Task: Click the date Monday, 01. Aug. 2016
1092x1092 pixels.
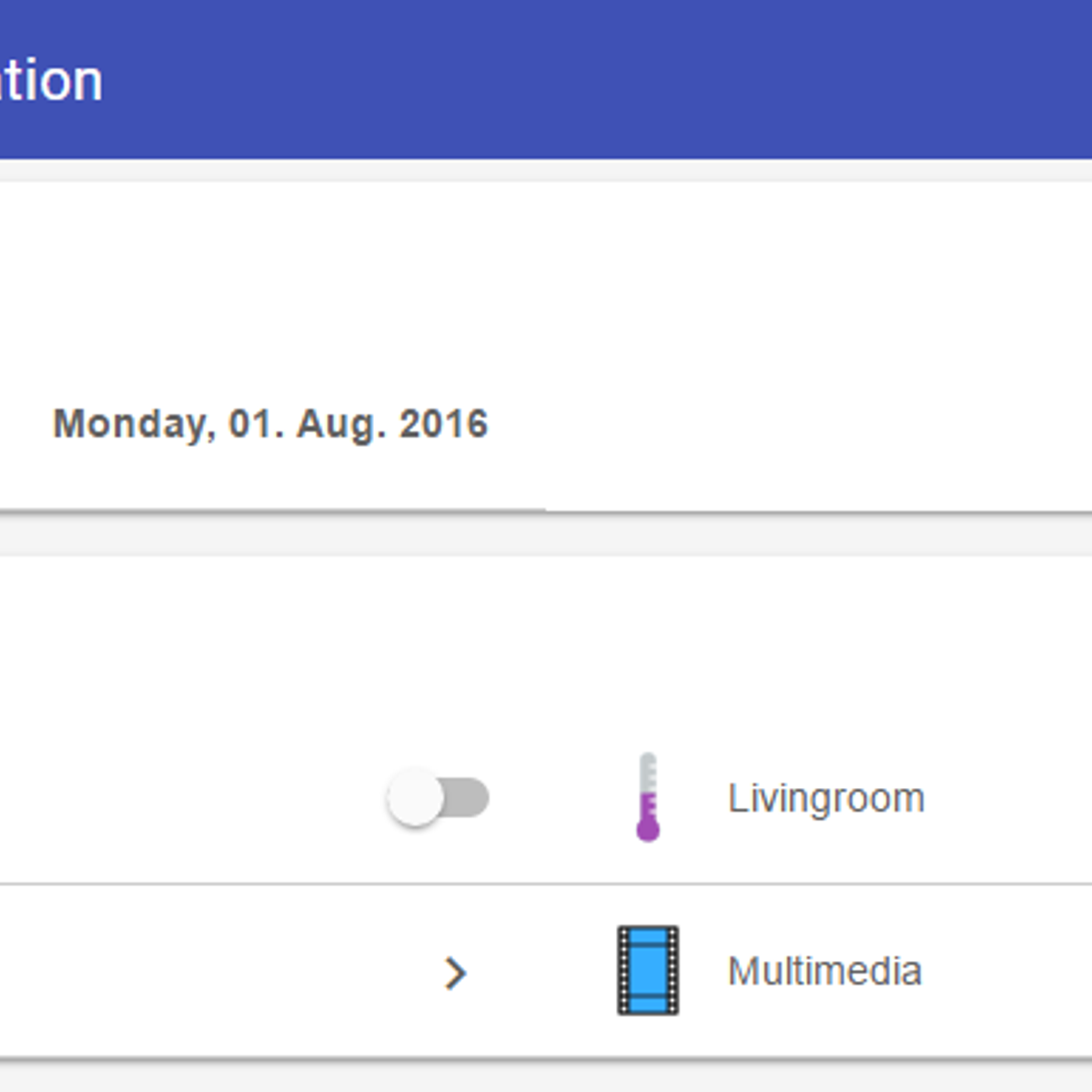Action: pos(270,424)
